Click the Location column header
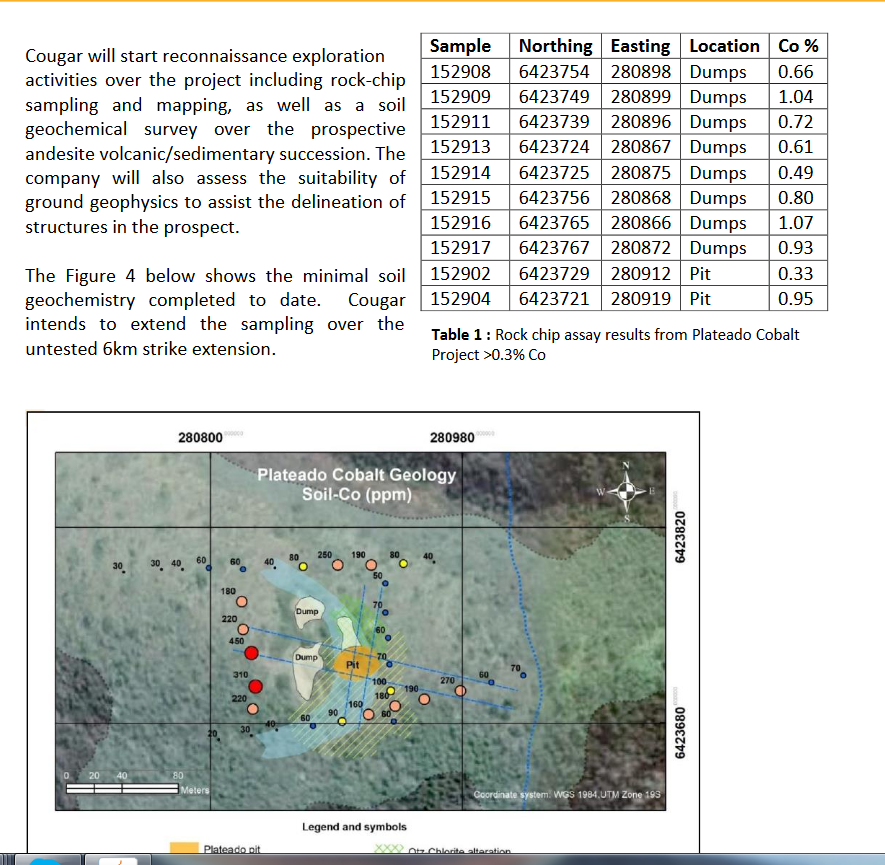 725,46
